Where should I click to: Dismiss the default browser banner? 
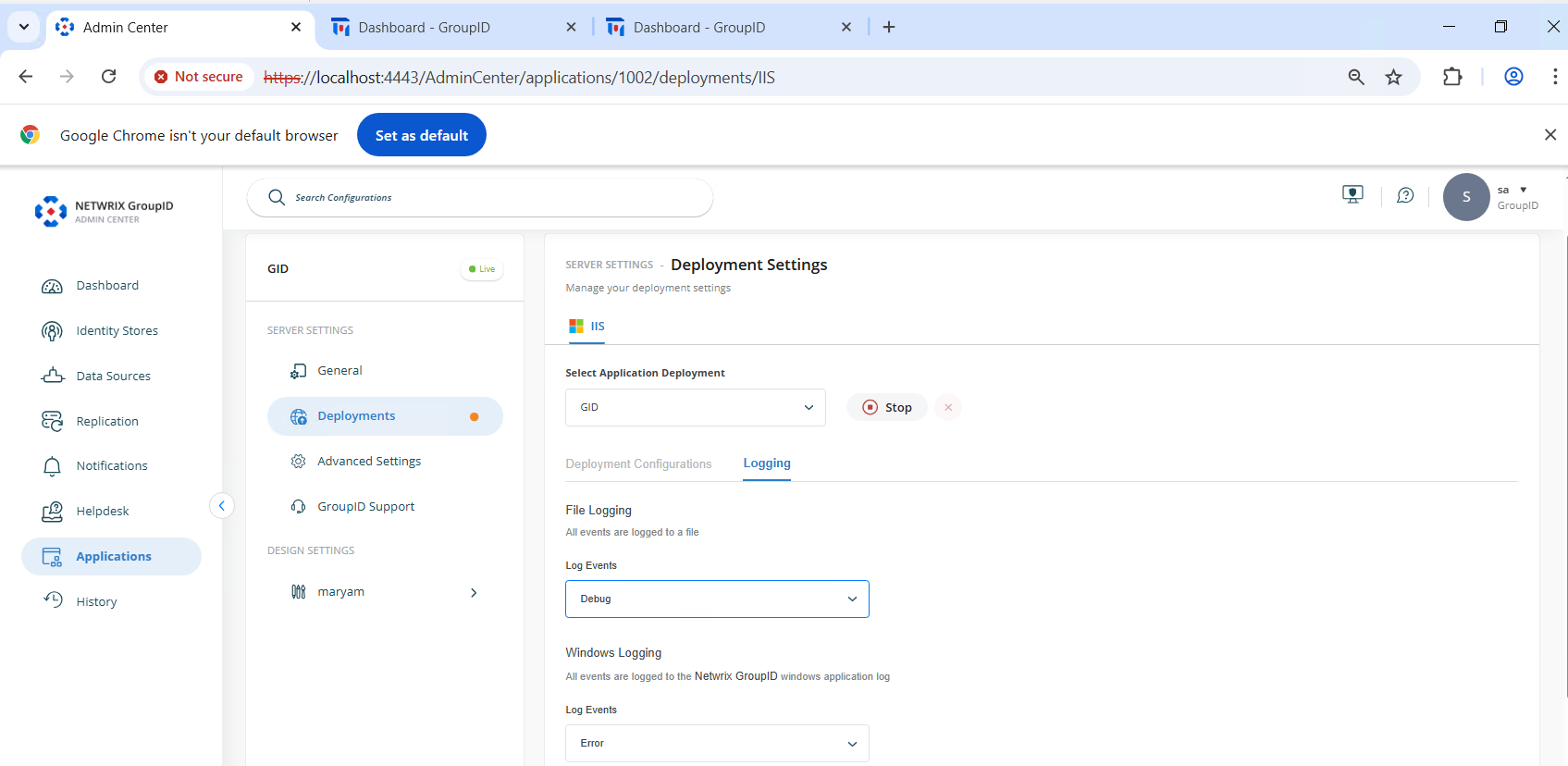tap(1550, 135)
